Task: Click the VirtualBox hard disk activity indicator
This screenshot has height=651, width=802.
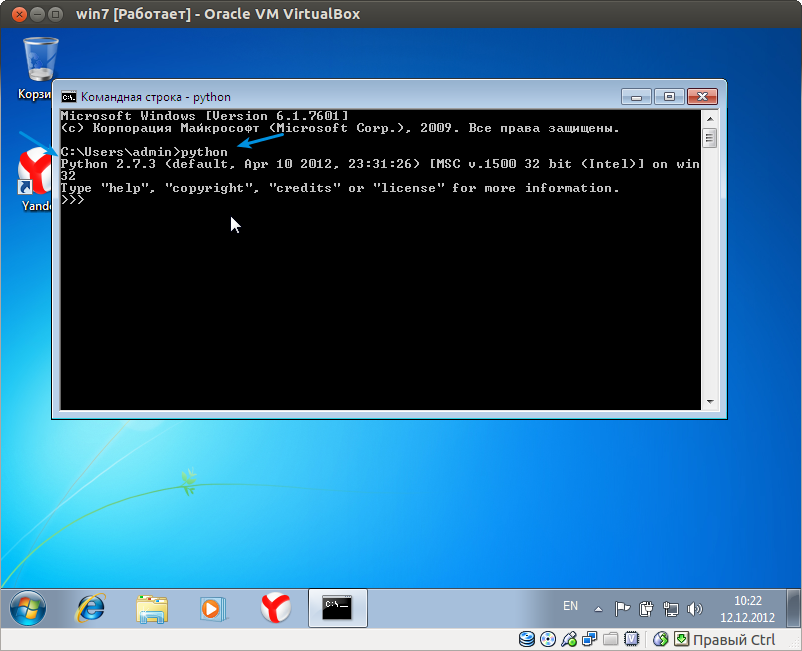Action: pos(527,639)
